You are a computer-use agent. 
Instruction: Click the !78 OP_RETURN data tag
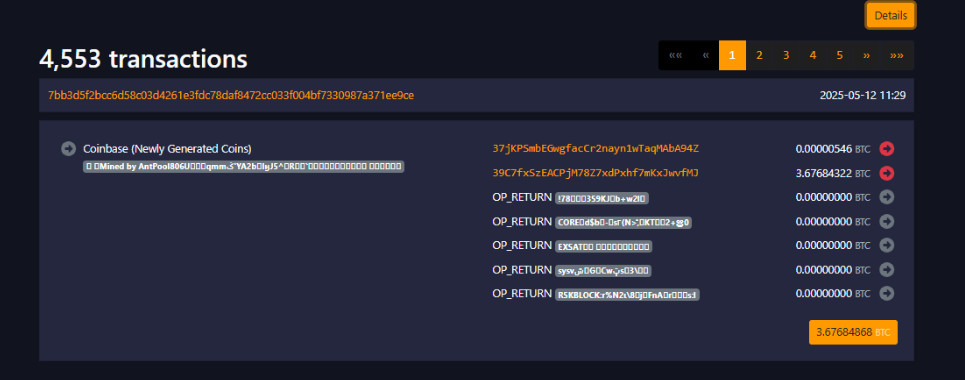(x=603, y=198)
